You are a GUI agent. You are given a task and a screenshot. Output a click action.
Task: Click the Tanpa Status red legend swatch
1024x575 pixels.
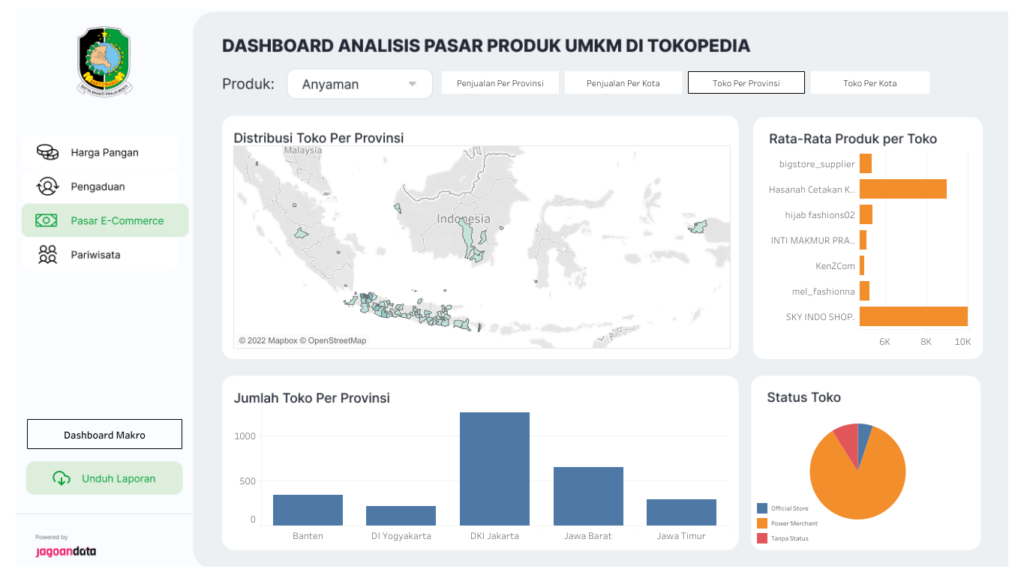coord(761,538)
